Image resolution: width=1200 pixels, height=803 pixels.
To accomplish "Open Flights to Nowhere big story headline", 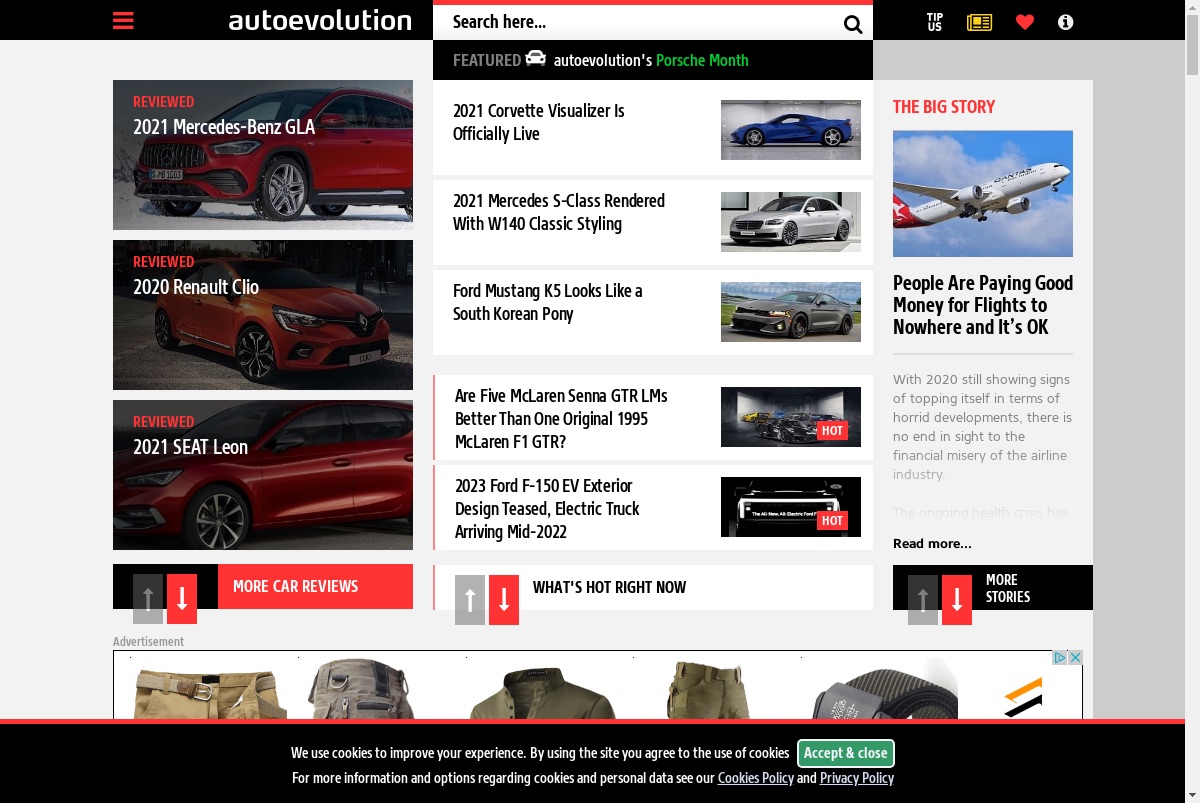I will pos(983,305).
